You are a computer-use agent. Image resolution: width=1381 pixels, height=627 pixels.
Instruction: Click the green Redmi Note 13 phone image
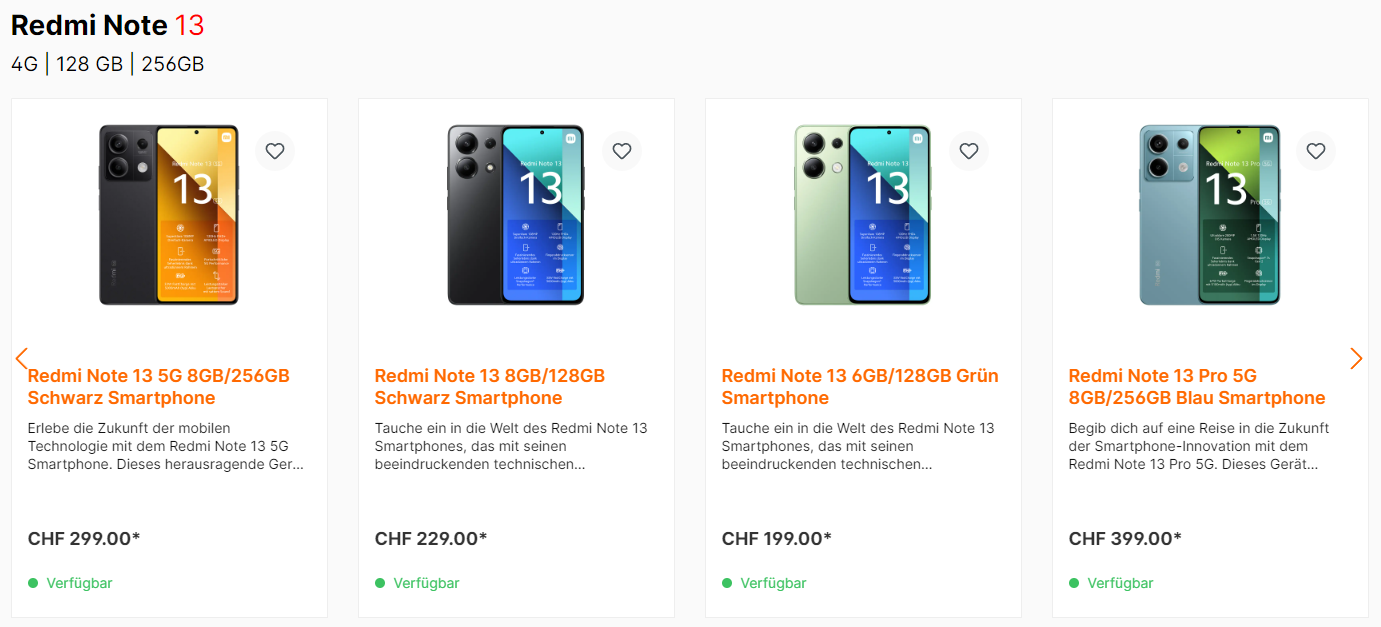(x=862, y=215)
